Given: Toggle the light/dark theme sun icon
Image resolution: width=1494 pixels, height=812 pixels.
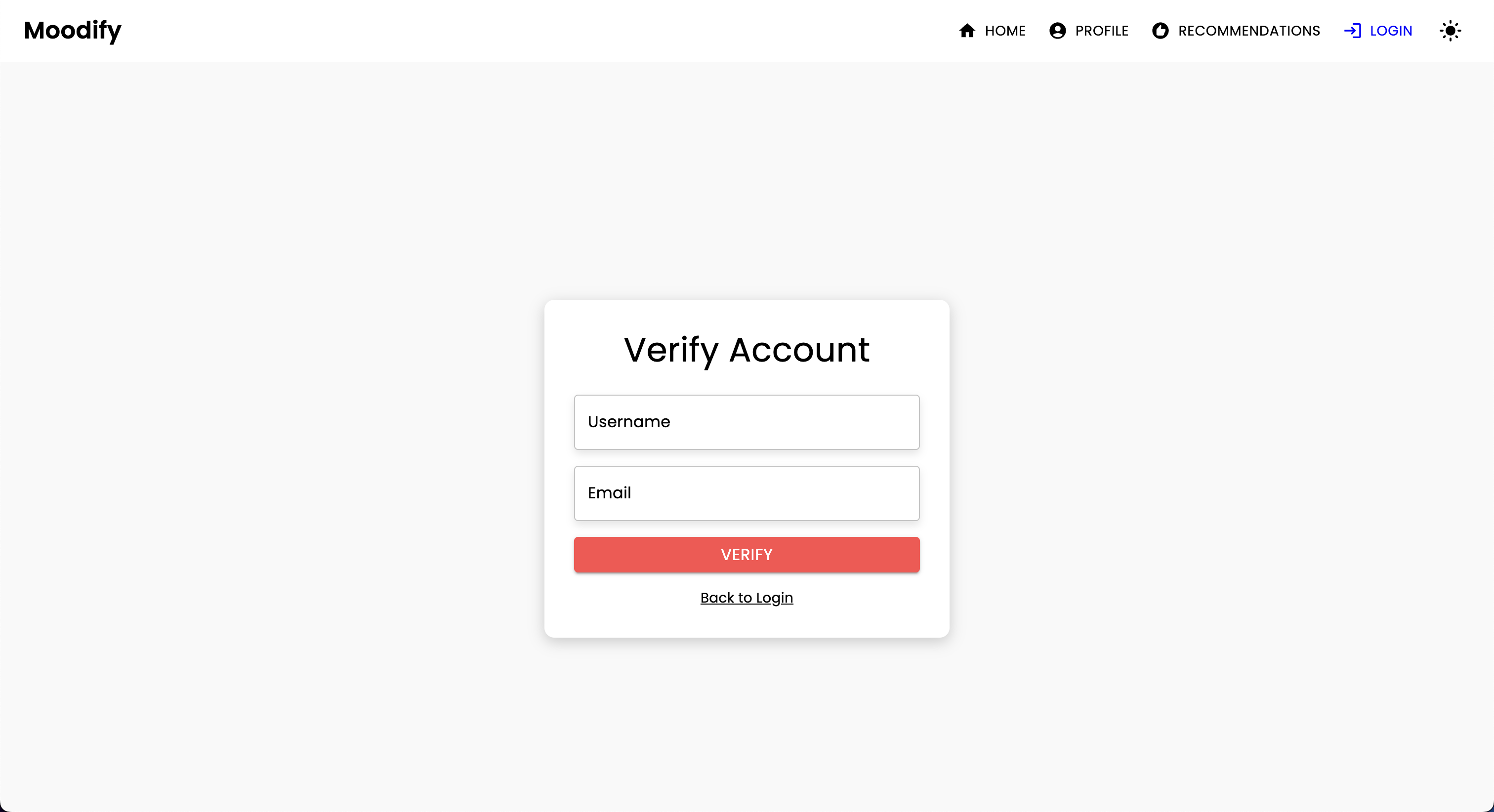Looking at the screenshot, I should click(1450, 31).
